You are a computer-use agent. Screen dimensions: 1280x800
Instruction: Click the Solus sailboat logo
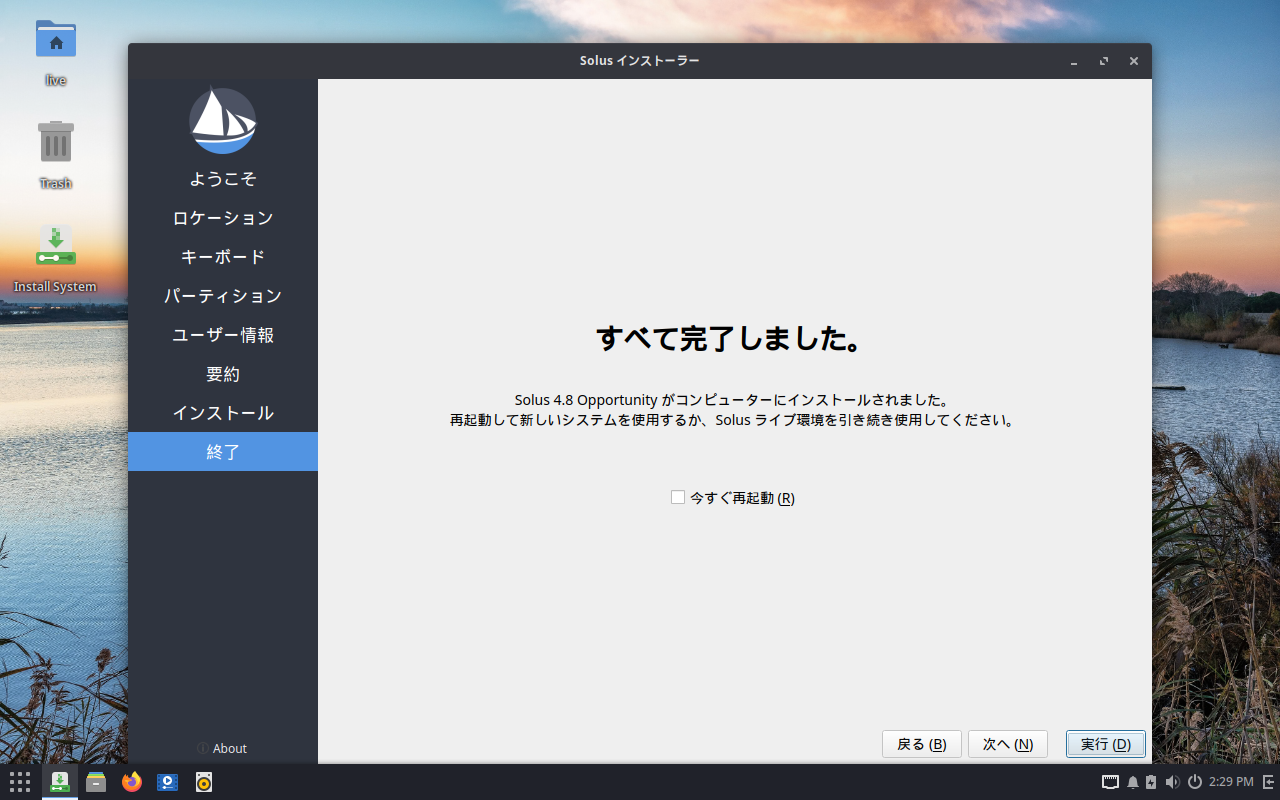click(x=223, y=121)
